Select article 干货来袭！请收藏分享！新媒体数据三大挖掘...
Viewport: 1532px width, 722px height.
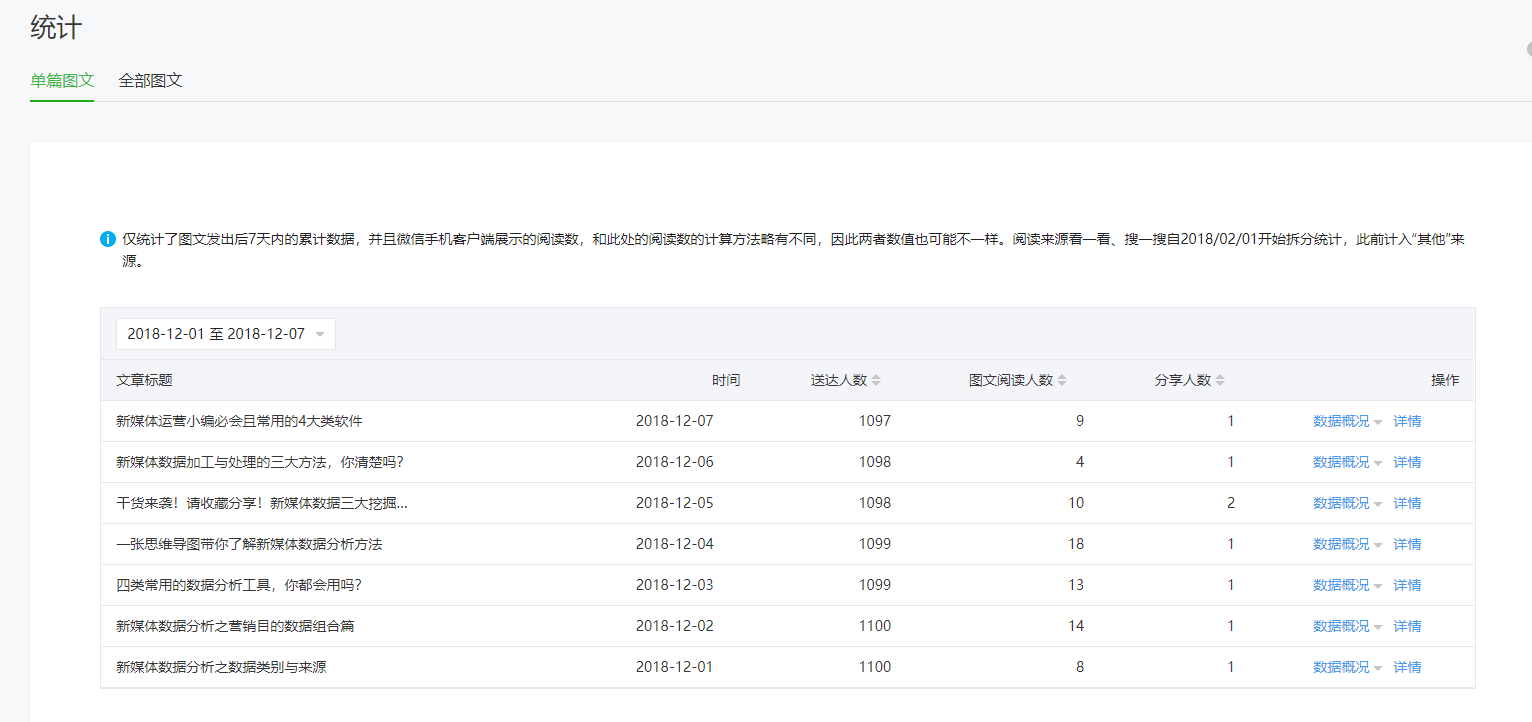click(x=262, y=503)
